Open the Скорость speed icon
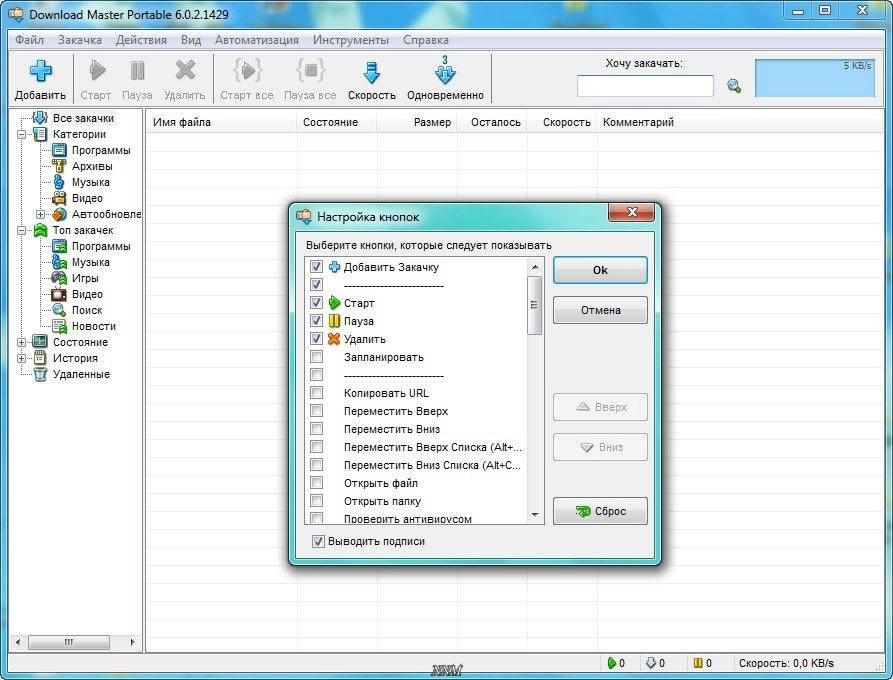The image size is (893, 680). [x=371, y=72]
